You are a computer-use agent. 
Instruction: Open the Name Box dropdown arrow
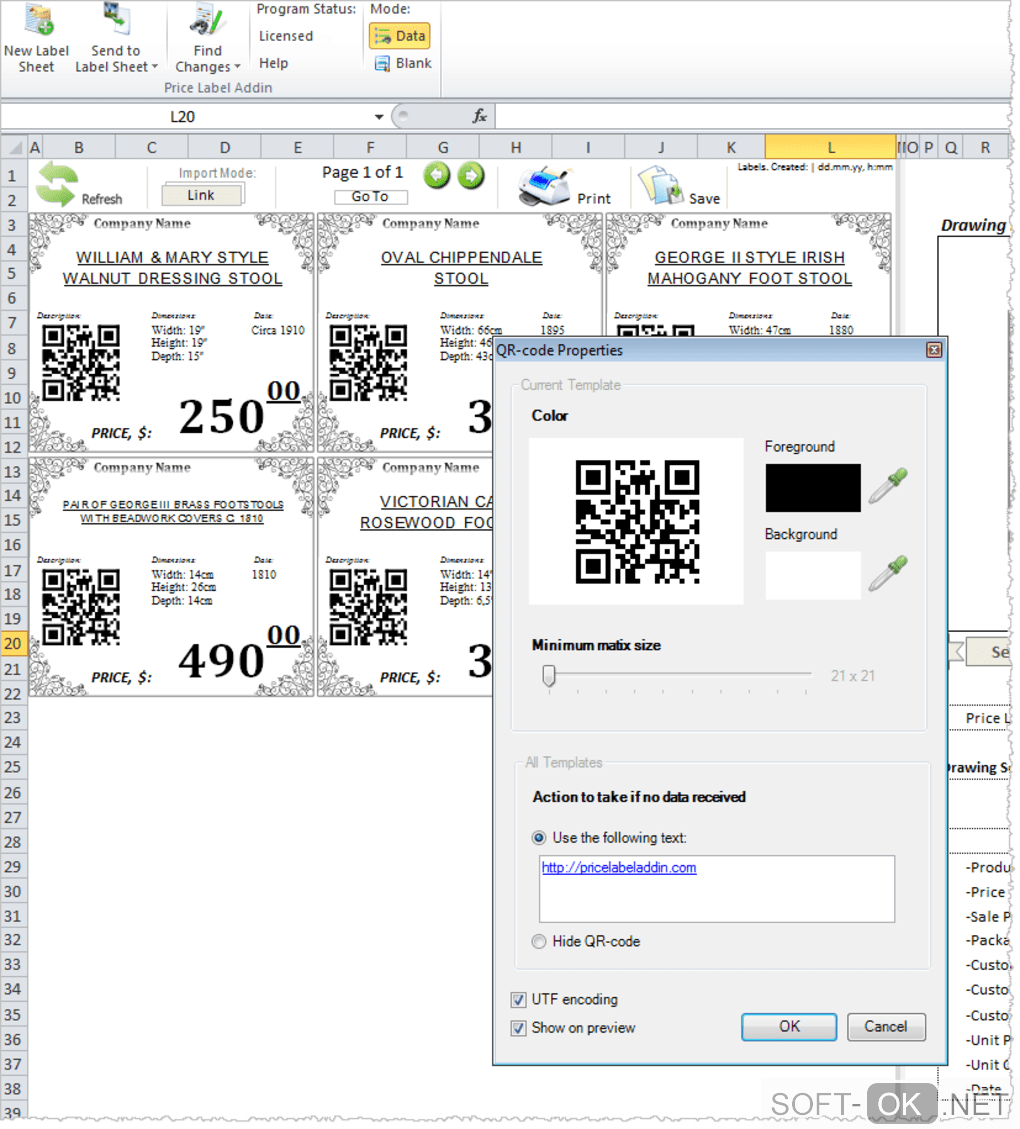(x=379, y=117)
